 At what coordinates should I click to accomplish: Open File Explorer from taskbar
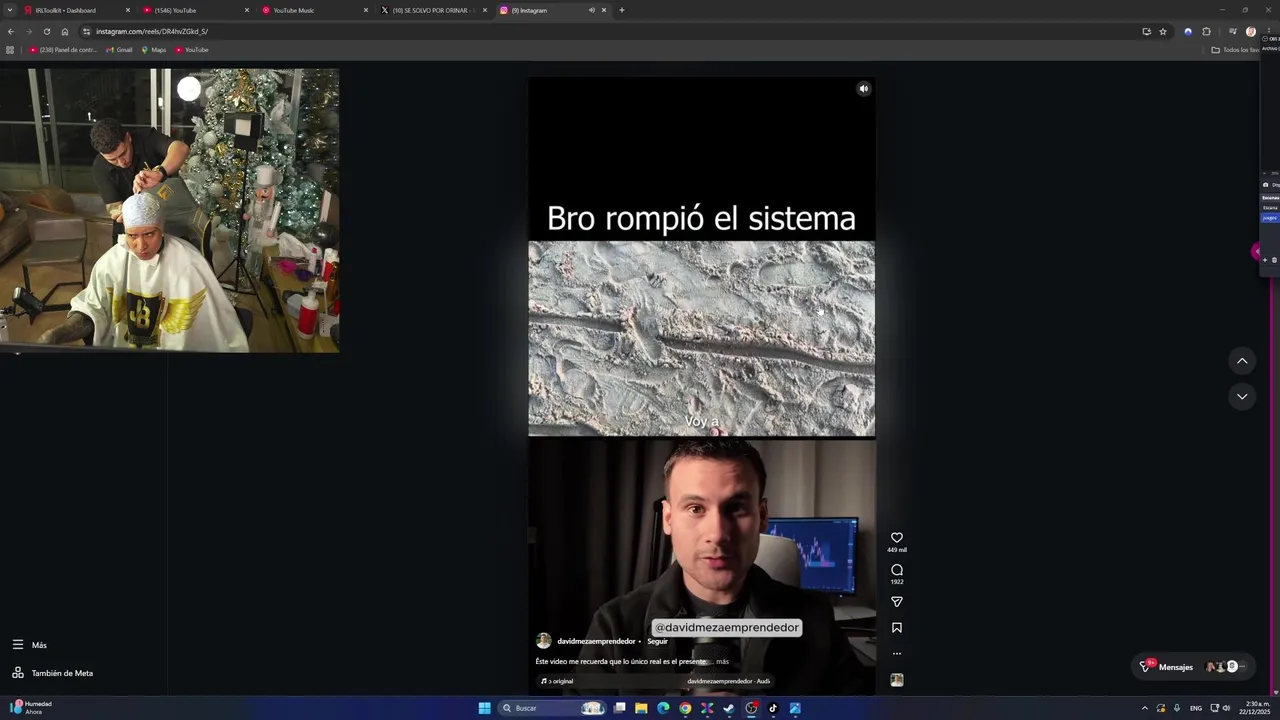click(x=641, y=708)
